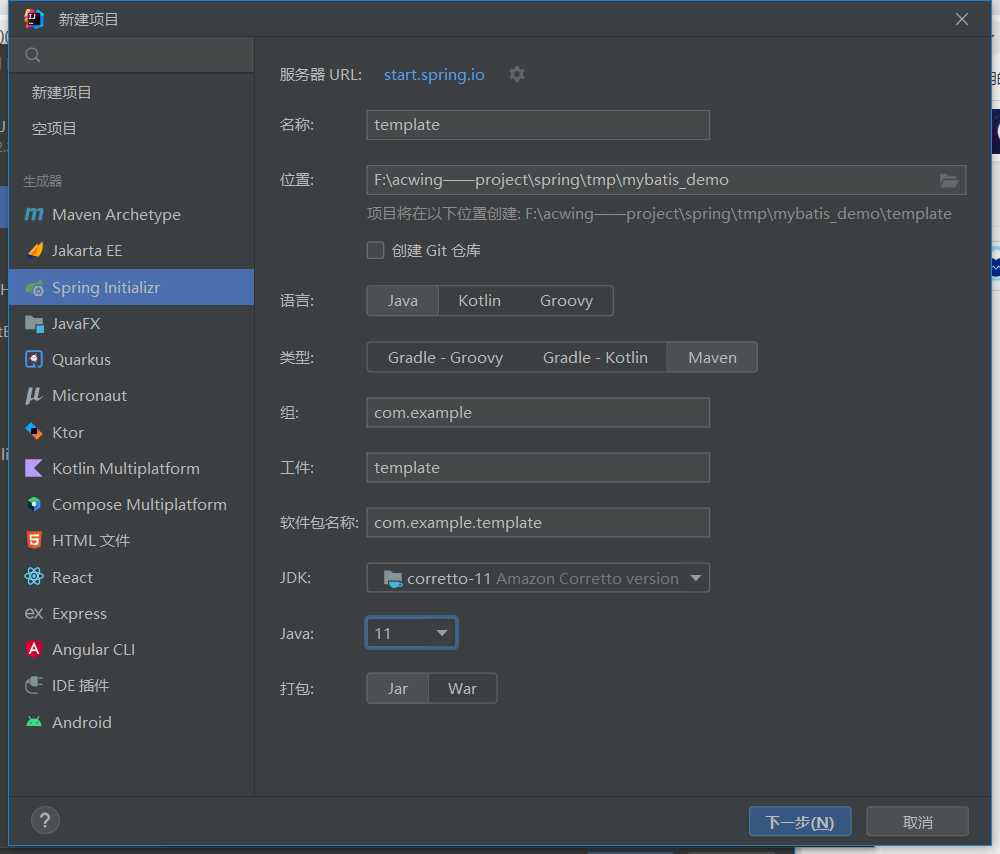
Task: Click the Quarkus icon
Action: [34, 360]
